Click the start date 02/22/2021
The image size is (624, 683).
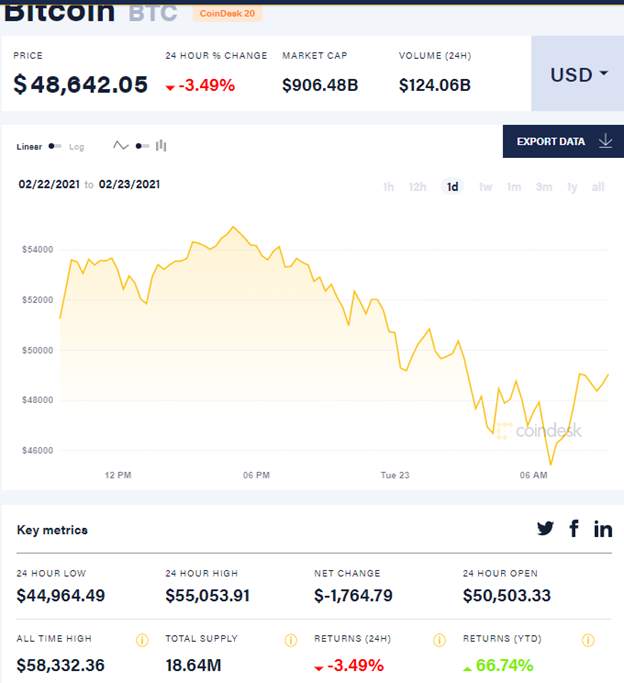pos(49,184)
